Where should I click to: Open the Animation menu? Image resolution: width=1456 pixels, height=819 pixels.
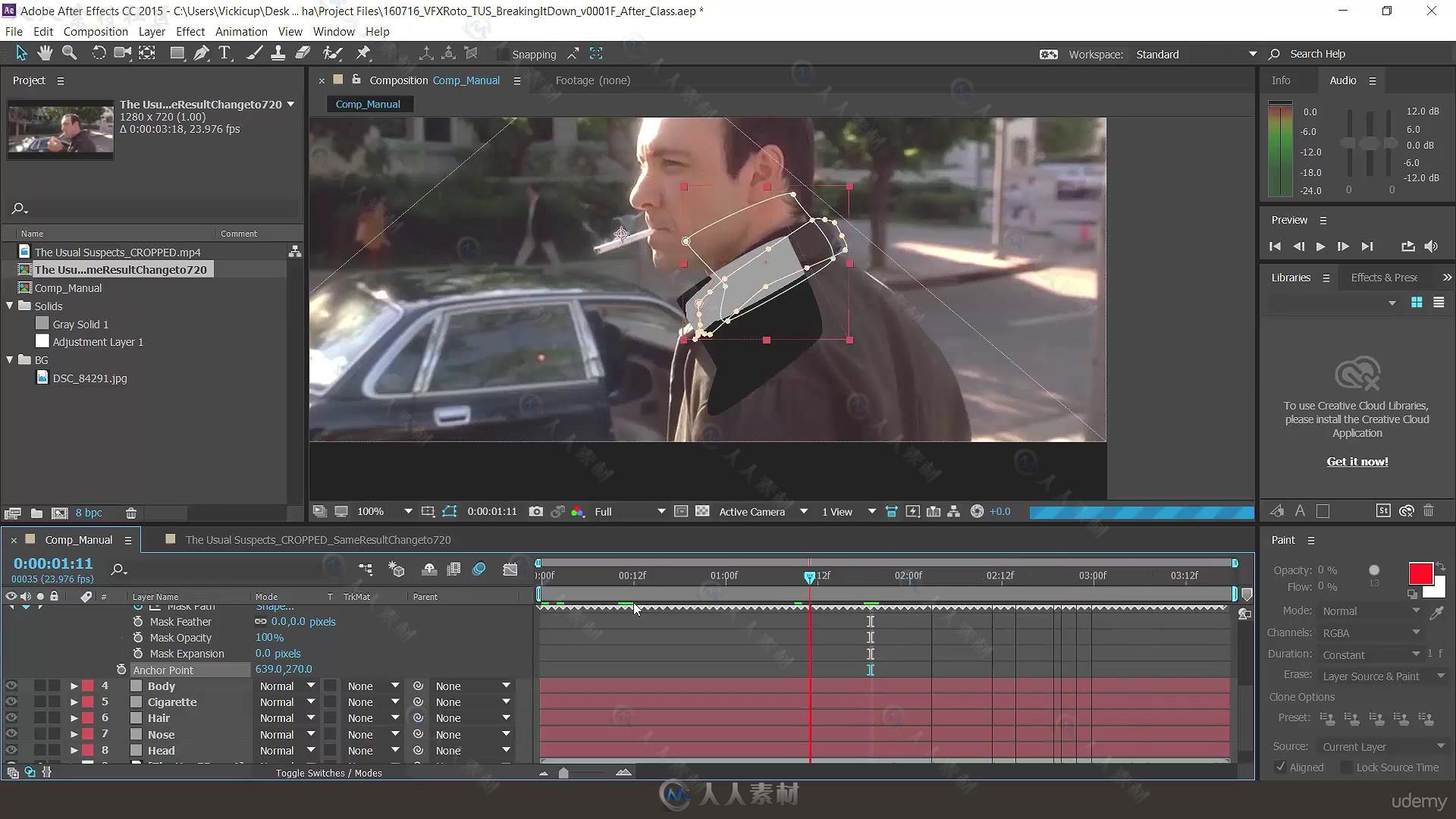click(x=241, y=31)
